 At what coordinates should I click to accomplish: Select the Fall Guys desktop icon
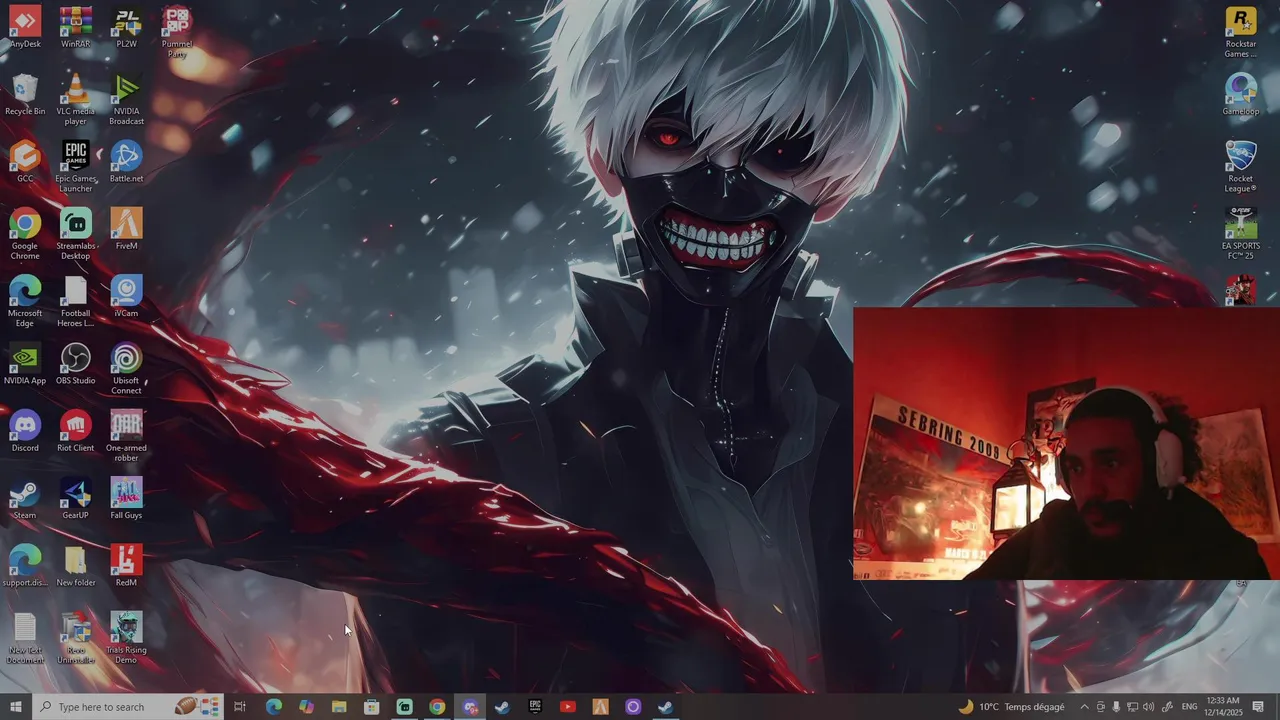[x=126, y=497]
